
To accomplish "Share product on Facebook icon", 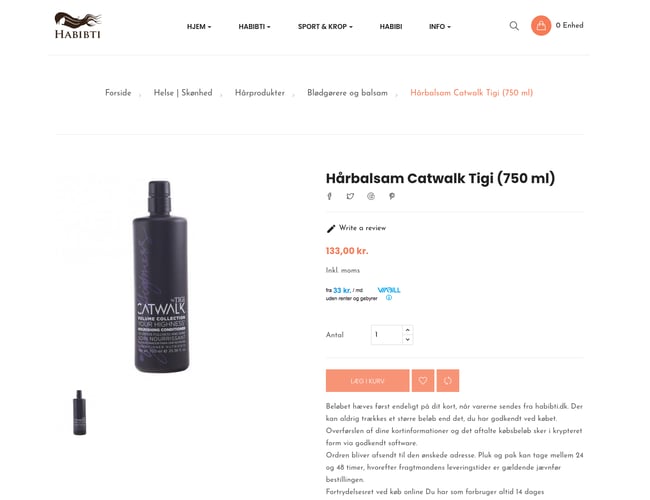I will (x=330, y=196).
